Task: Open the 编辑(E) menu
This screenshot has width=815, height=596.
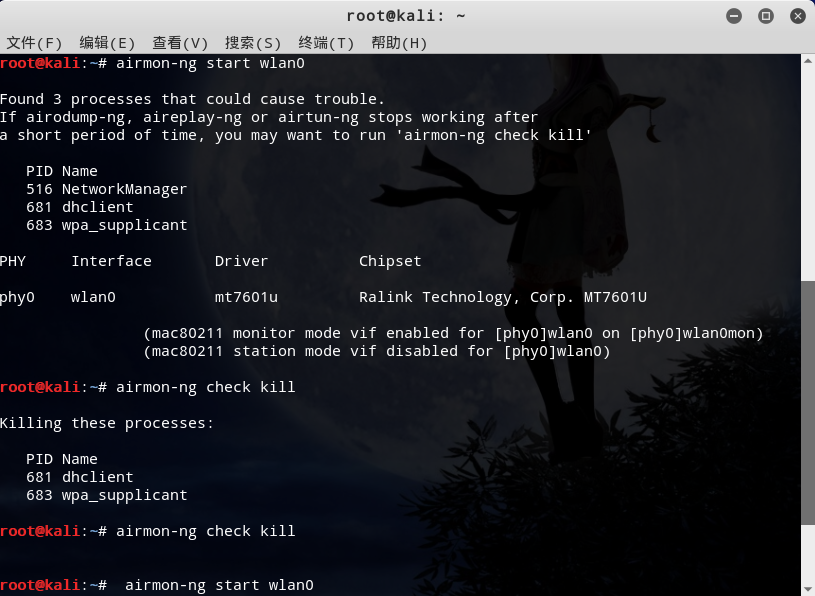Action: coord(107,43)
